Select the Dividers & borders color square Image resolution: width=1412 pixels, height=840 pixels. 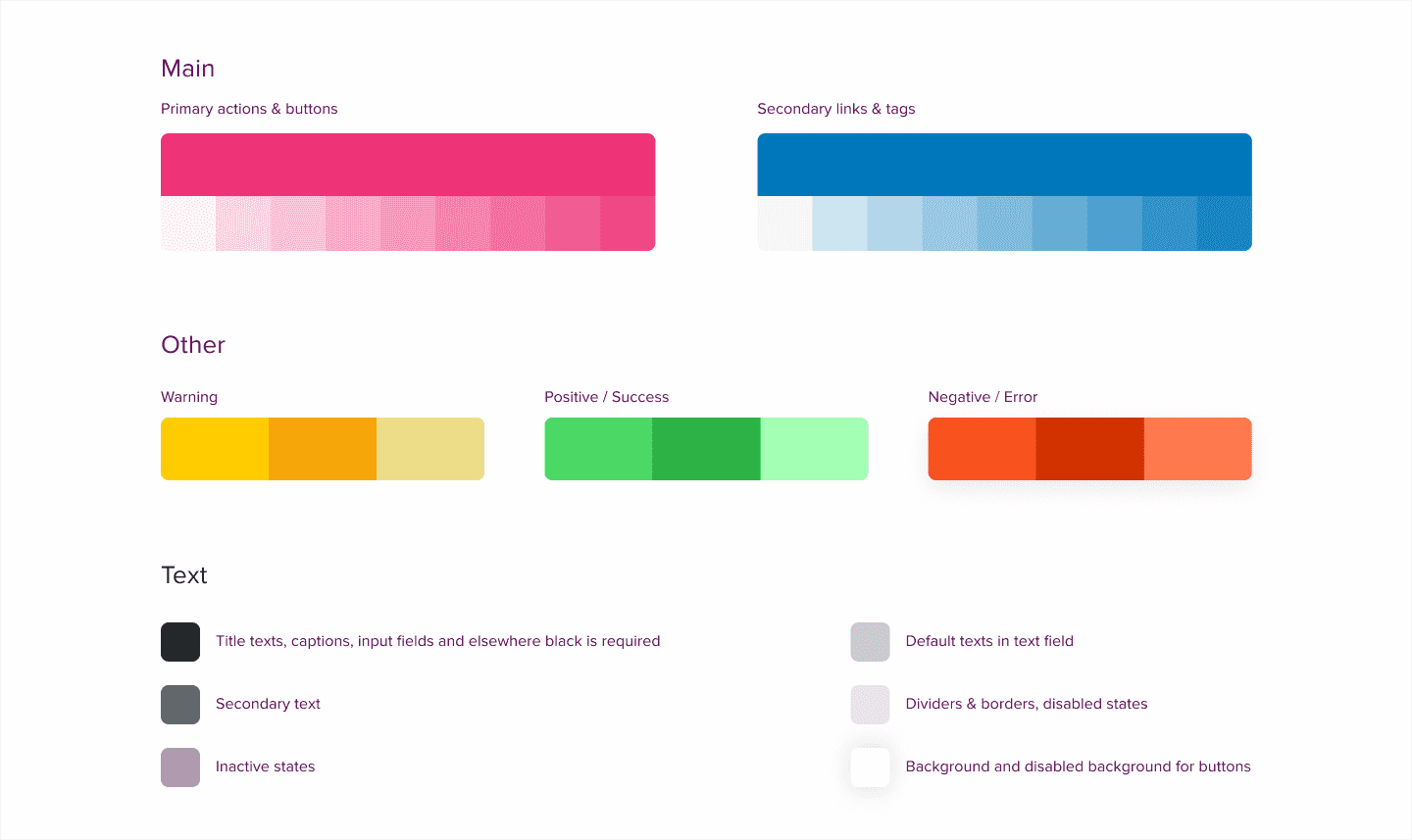870,705
